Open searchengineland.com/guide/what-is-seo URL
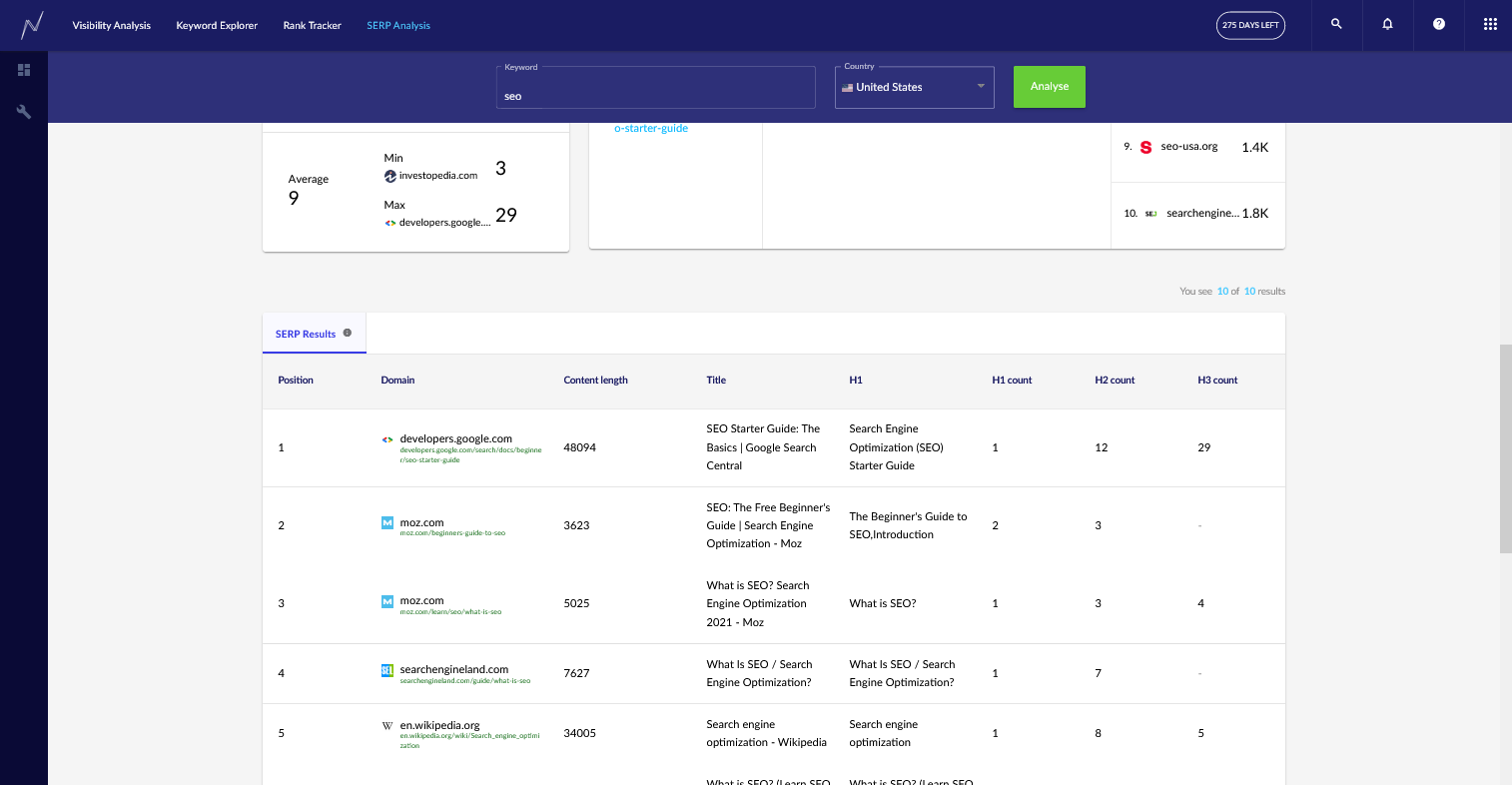The height and width of the screenshot is (785, 1512). [465, 681]
